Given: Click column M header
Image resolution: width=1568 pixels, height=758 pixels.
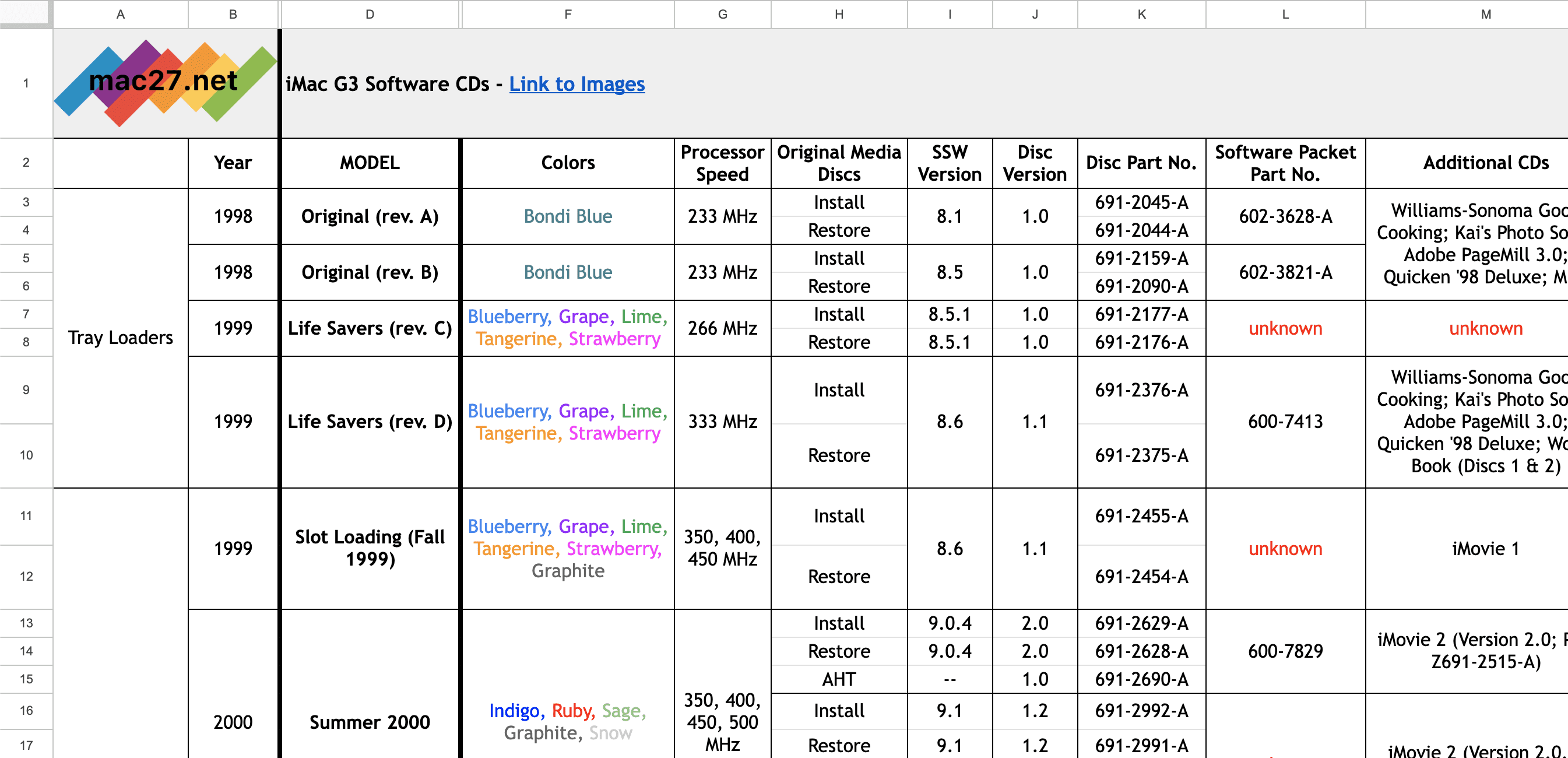Looking at the screenshot, I should (x=1485, y=14).
